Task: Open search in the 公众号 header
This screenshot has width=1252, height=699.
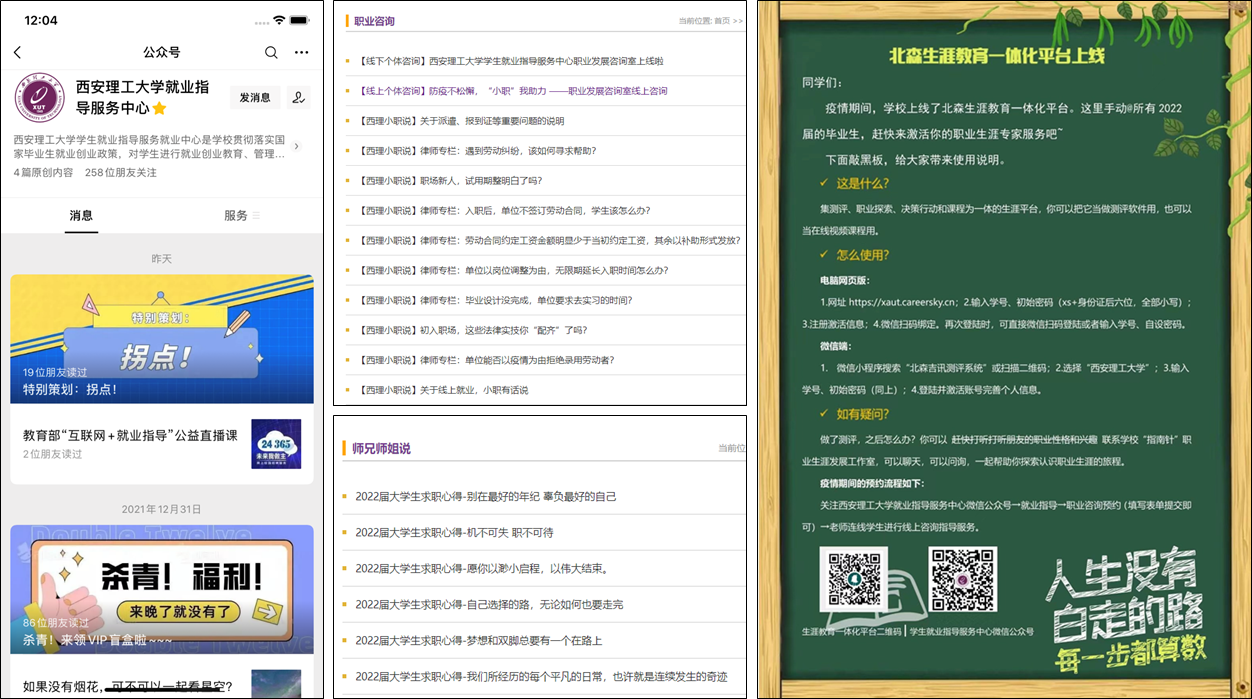Action: click(x=271, y=52)
